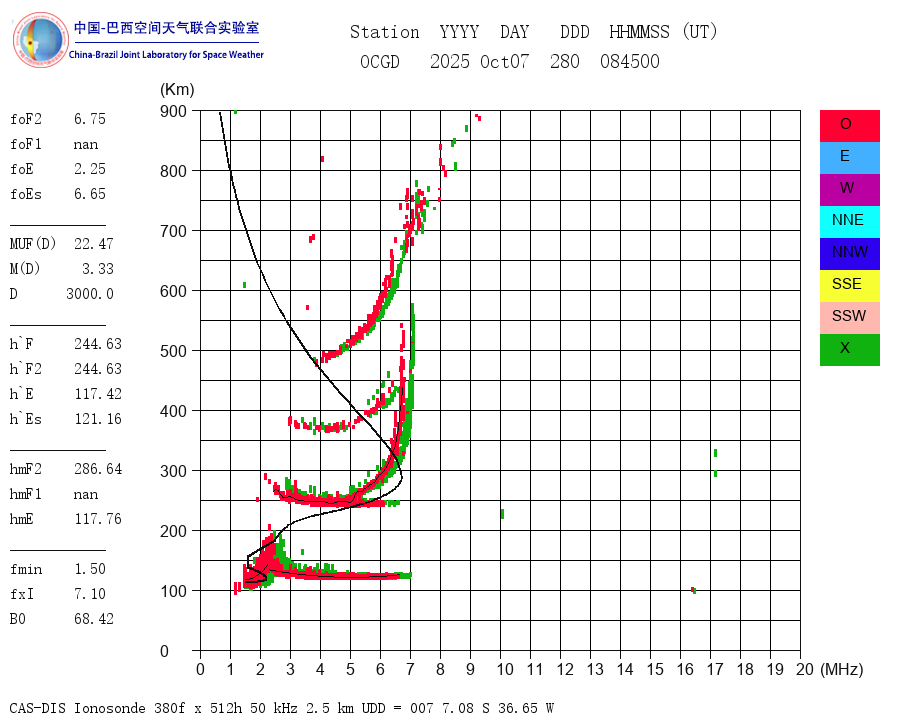Click the 10 MHz axis tick label
The width and height of the screenshot is (900, 720).
[x=505, y=669]
